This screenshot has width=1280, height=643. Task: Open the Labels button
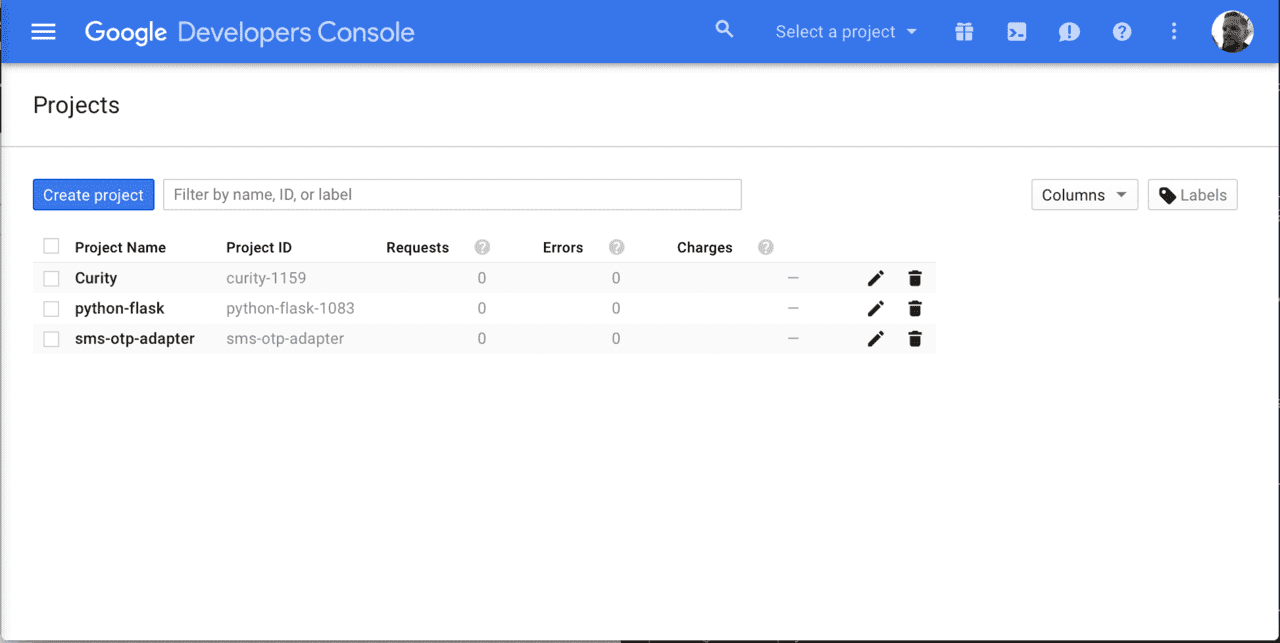coord(1192,194)
